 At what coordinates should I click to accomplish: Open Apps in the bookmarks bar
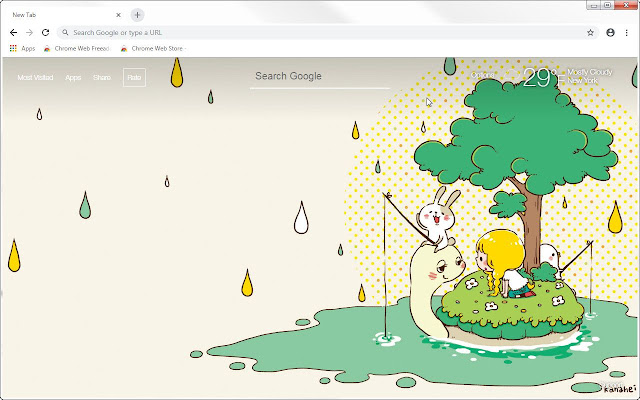(22, 49)
